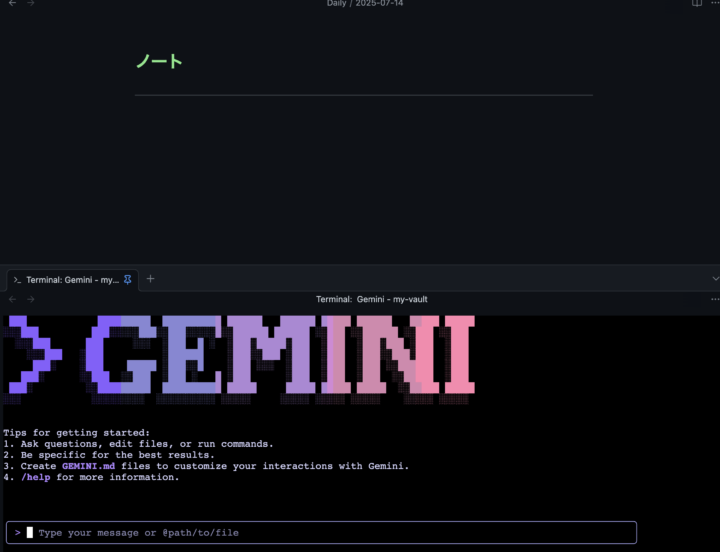Image resolution: width=720 pixels, height=552 pixels.
Task: Click the 2025-07-14 note title
Action: (x=379, y=3)
